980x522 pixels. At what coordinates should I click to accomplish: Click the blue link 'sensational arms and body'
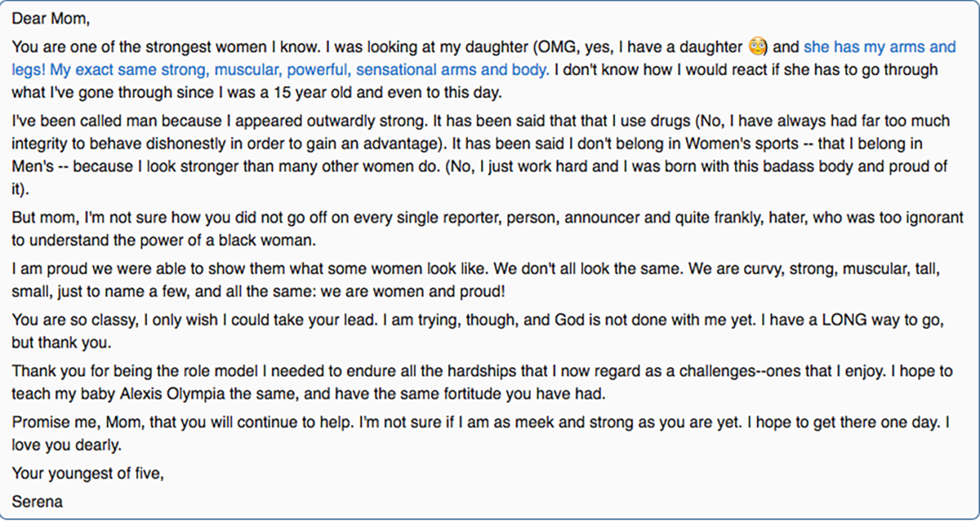coord(454,70)
